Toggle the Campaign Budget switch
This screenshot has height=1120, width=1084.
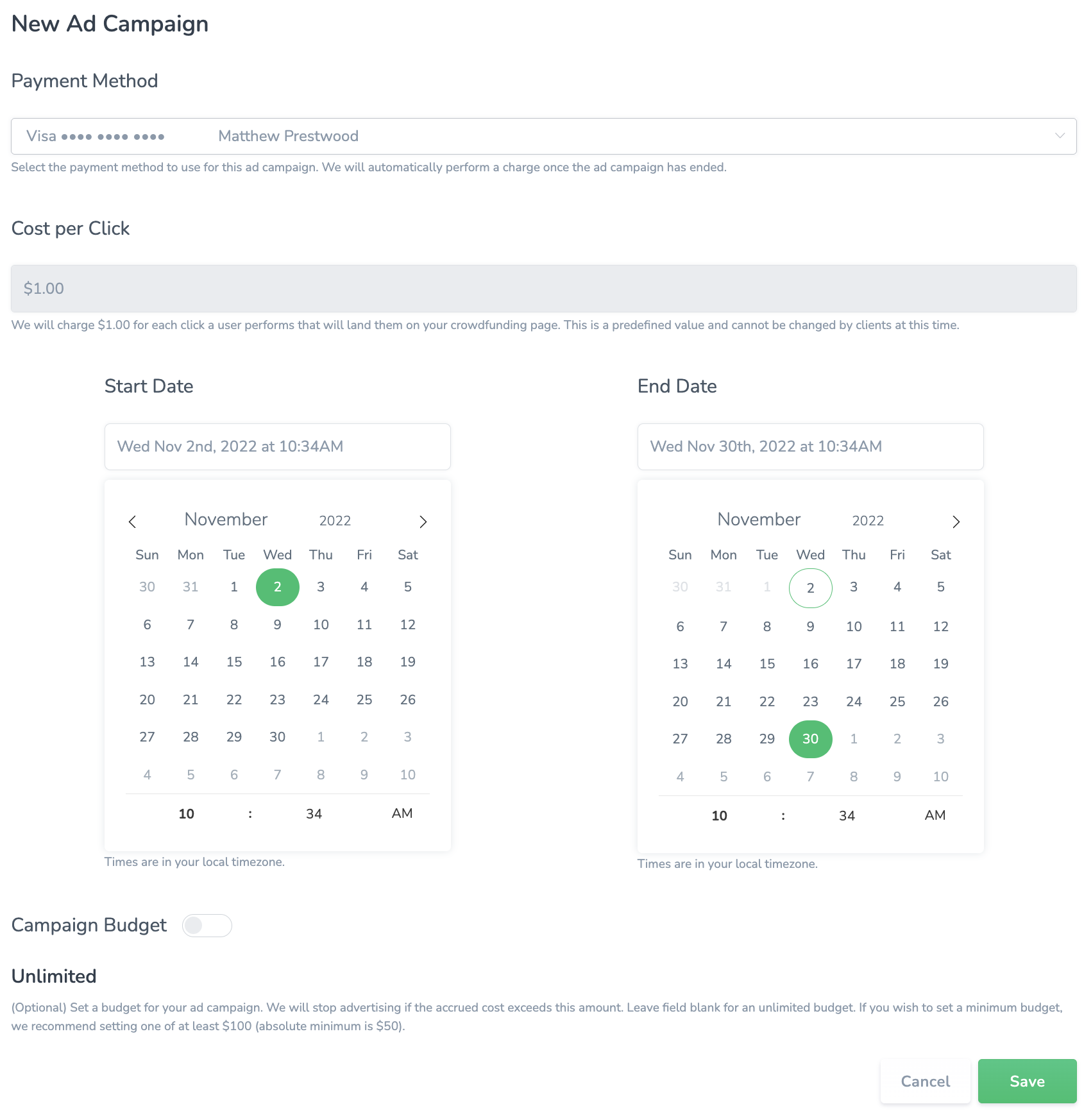tap(207, 926)
